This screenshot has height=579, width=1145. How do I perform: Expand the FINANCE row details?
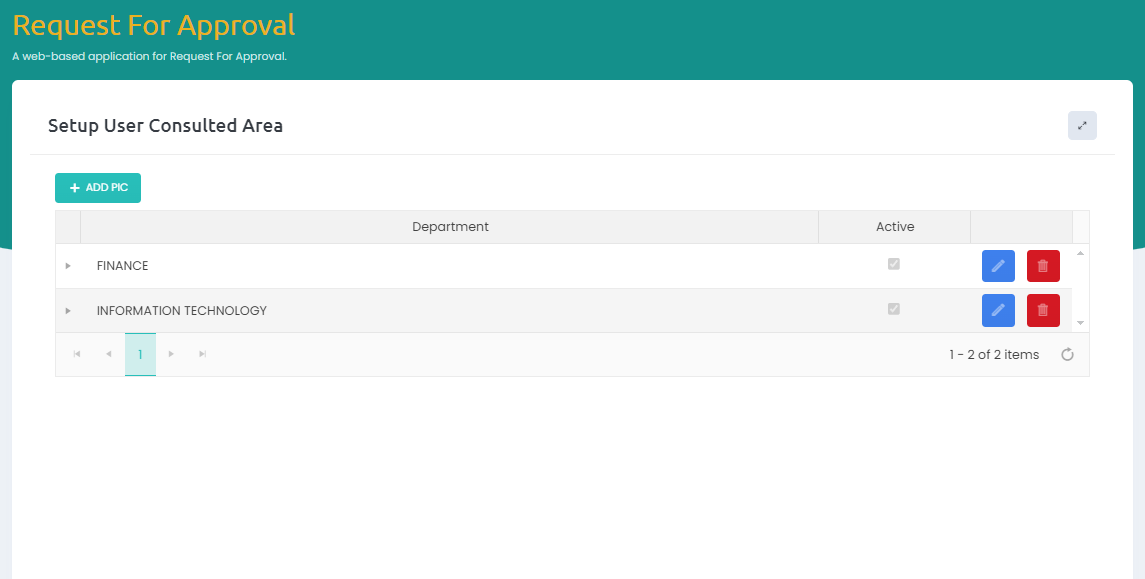tap(68, 266)
